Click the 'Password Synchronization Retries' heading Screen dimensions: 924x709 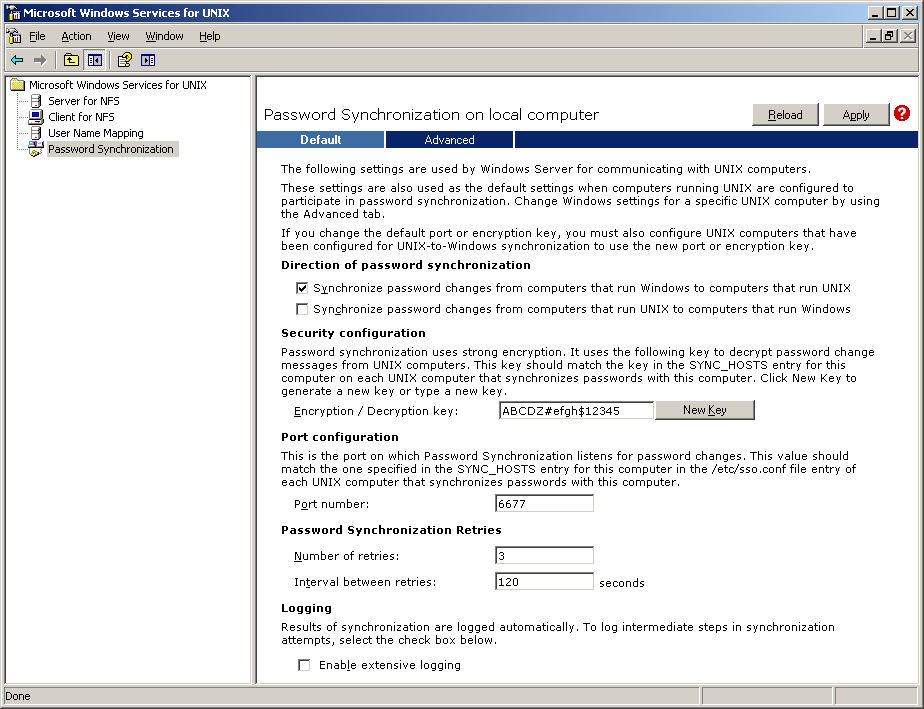coord(391,530)
